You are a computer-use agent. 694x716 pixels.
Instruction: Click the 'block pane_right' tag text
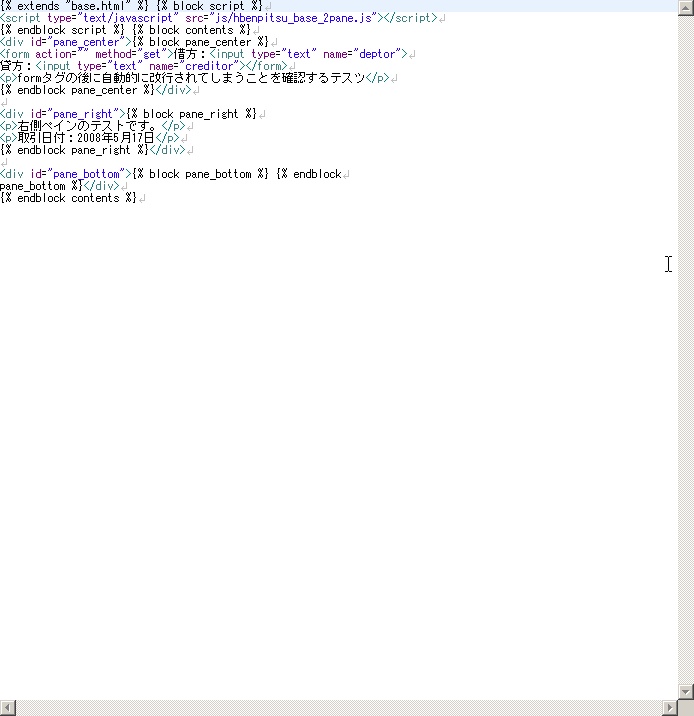(x=190, y=114)
